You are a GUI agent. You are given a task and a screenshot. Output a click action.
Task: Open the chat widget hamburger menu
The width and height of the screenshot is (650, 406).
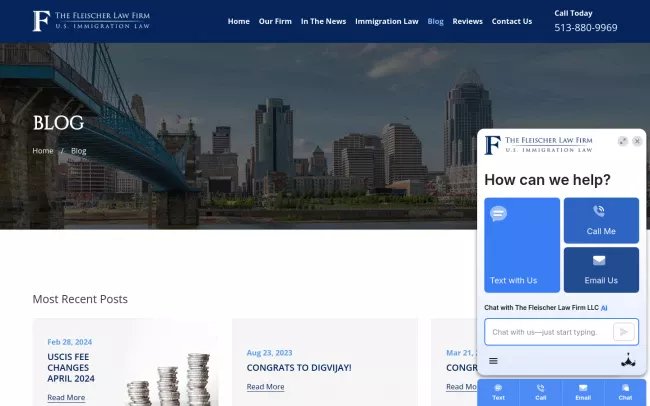click(493, 361)
